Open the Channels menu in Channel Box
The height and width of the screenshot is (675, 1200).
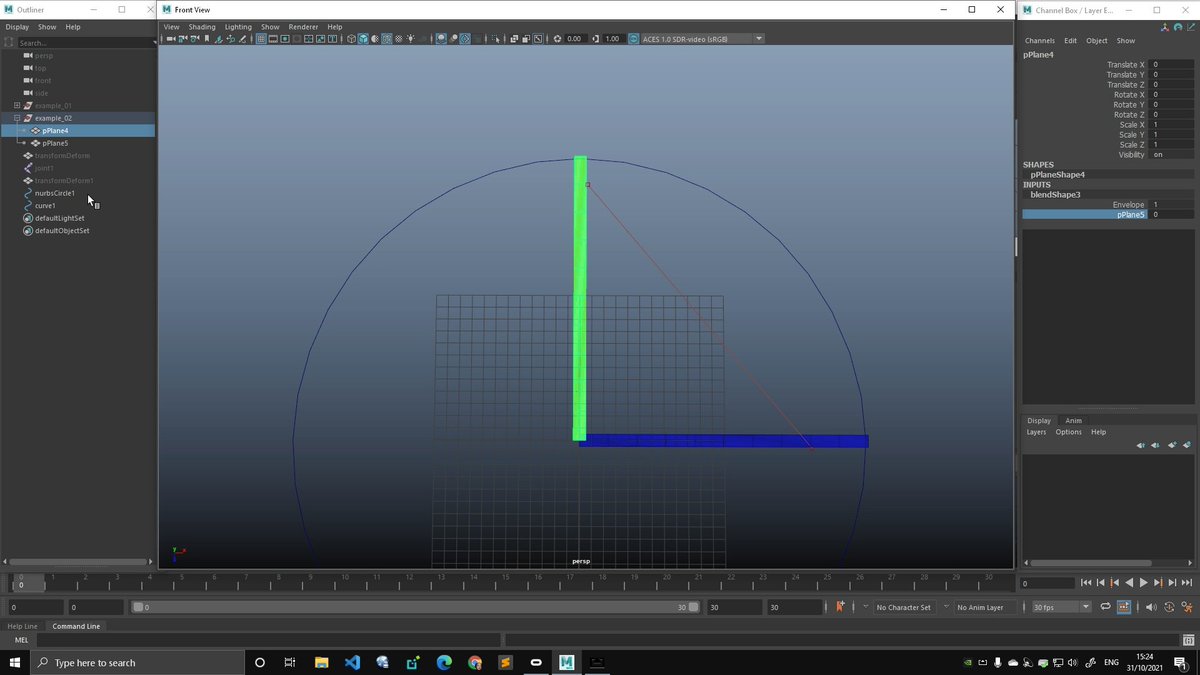(1040, 41)
